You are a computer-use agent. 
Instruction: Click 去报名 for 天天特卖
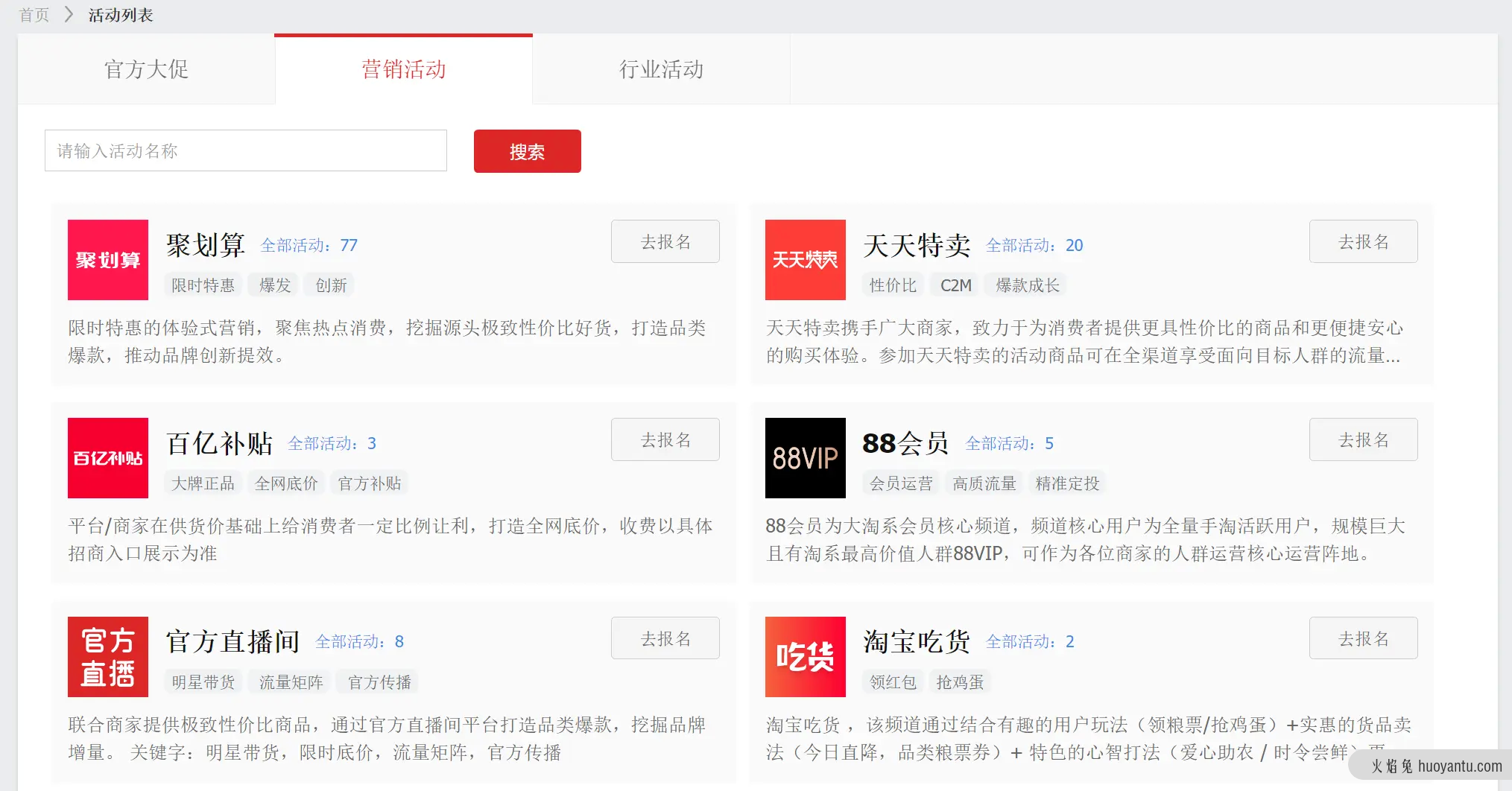tap(1364, 241)
